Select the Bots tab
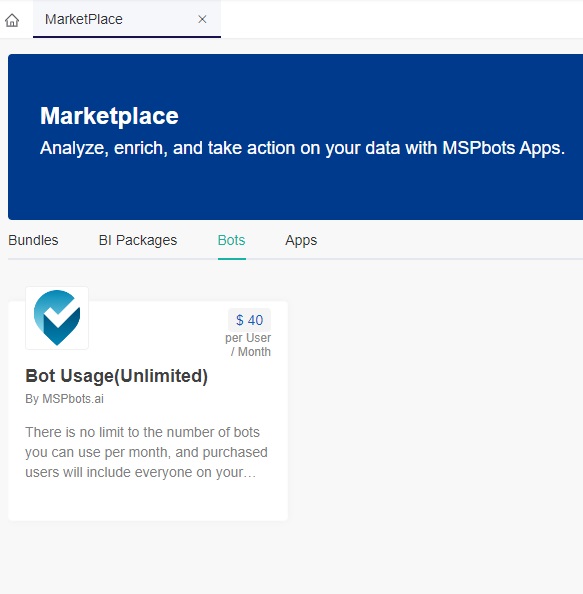 click(x=231, y=240)
